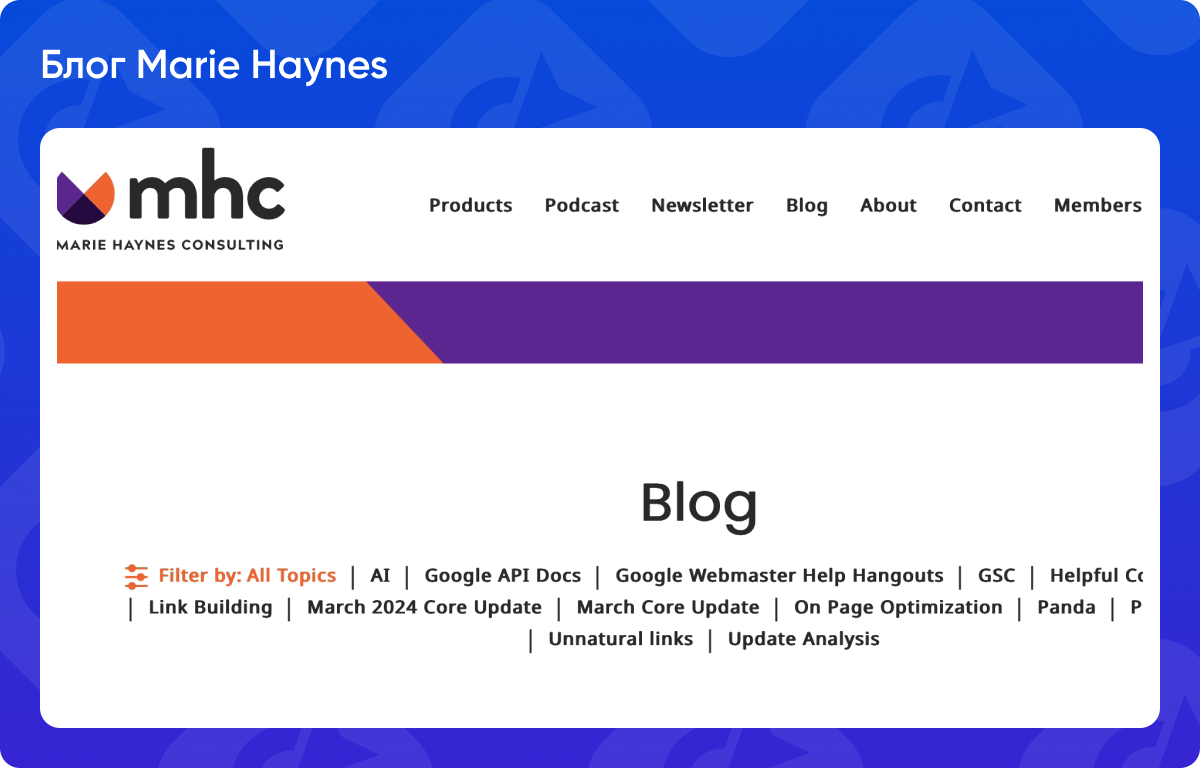Filter by On Page Optimization

point(898,607)
